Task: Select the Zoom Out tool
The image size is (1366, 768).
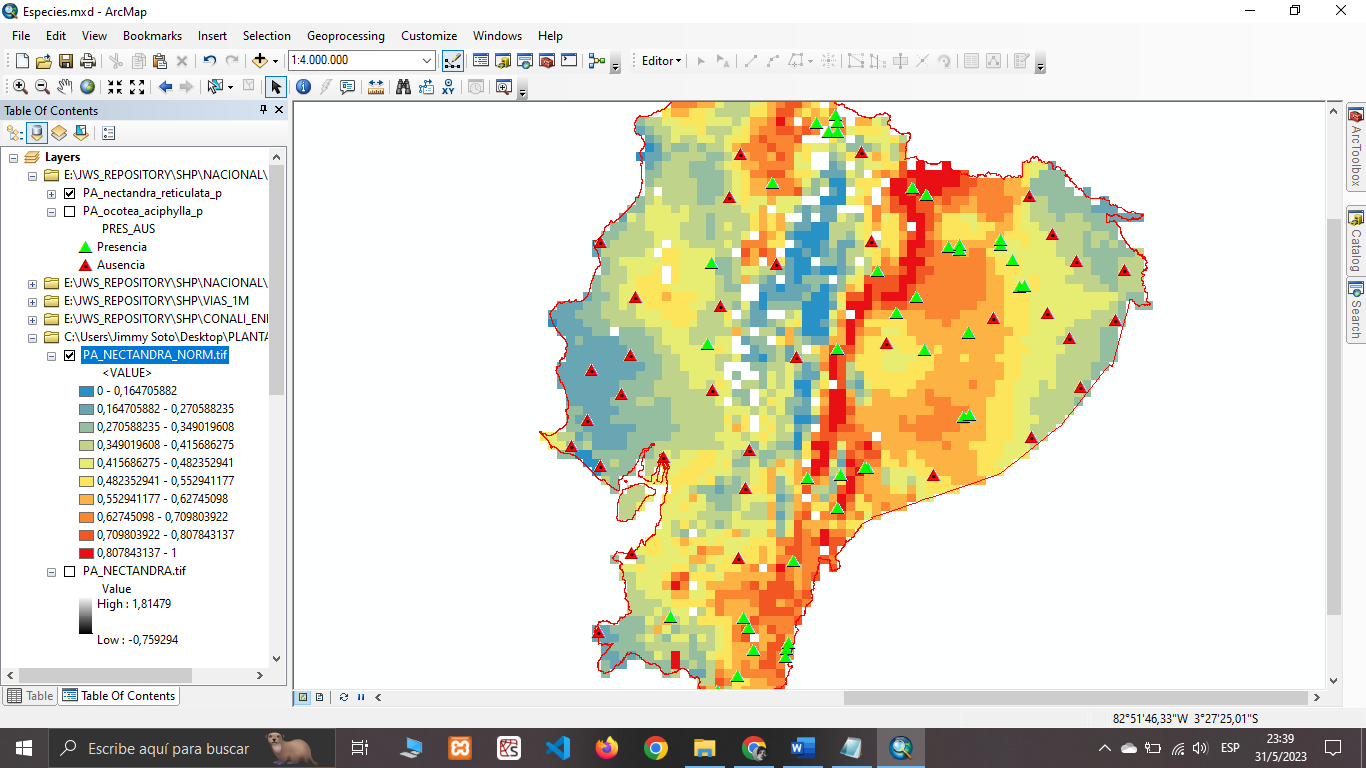Action: 42,87
